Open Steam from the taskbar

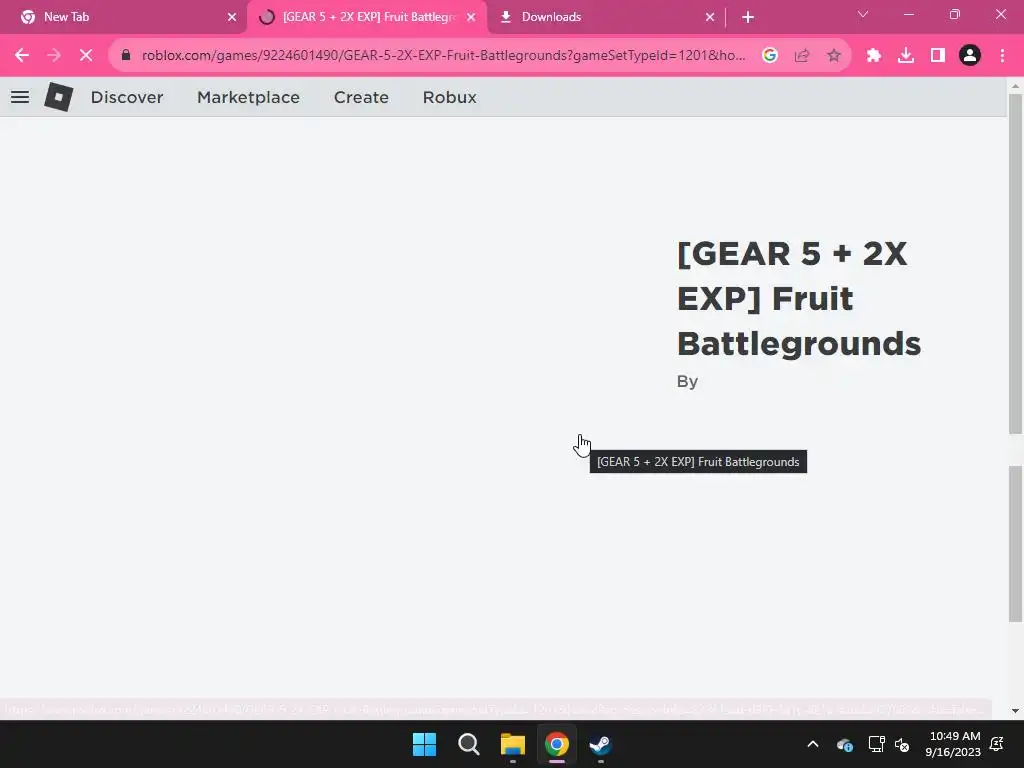point(600,744)
